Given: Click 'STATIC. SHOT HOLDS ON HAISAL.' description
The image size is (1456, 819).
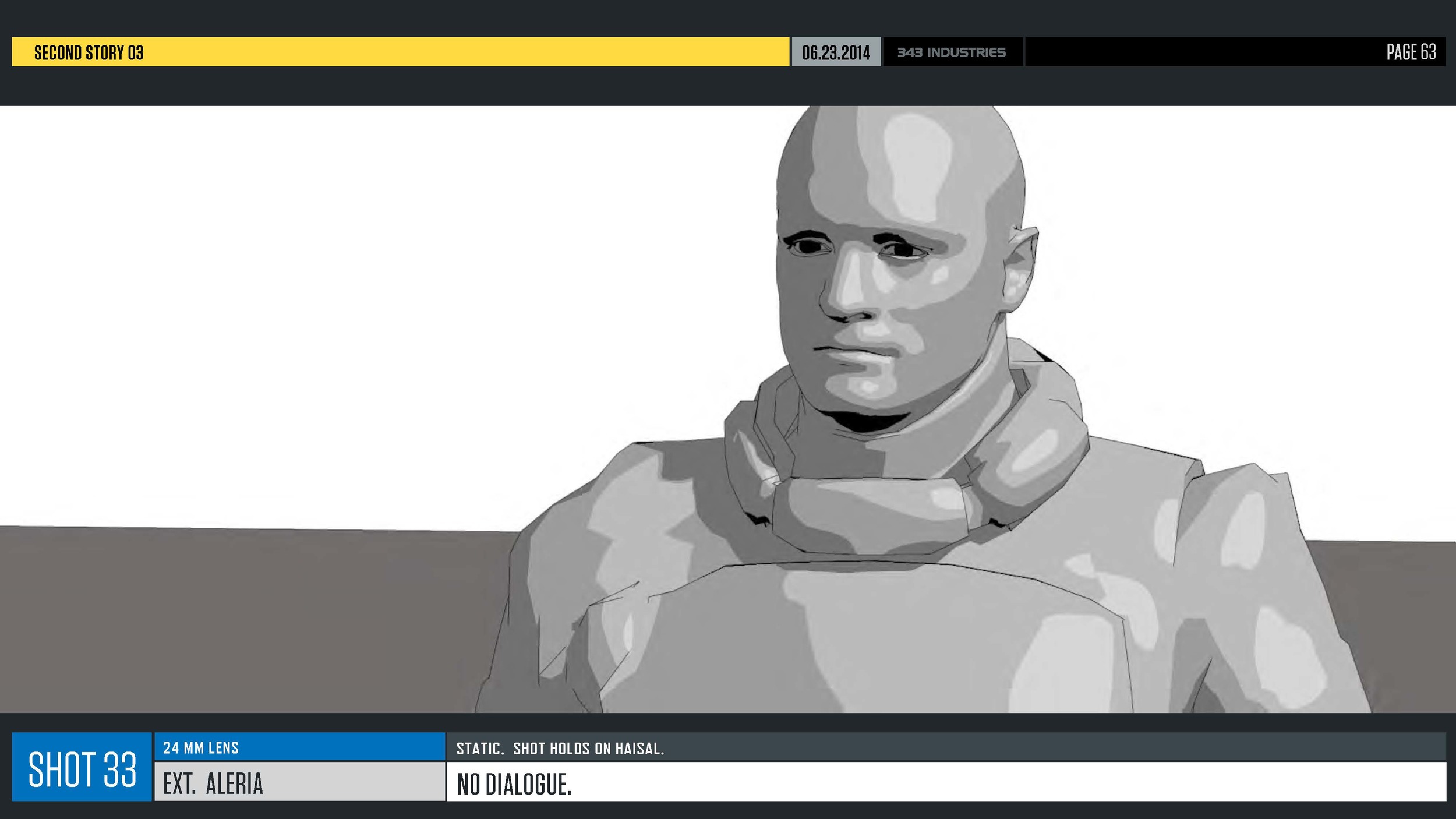Looking at the screenshot, I should click(560, 749).
